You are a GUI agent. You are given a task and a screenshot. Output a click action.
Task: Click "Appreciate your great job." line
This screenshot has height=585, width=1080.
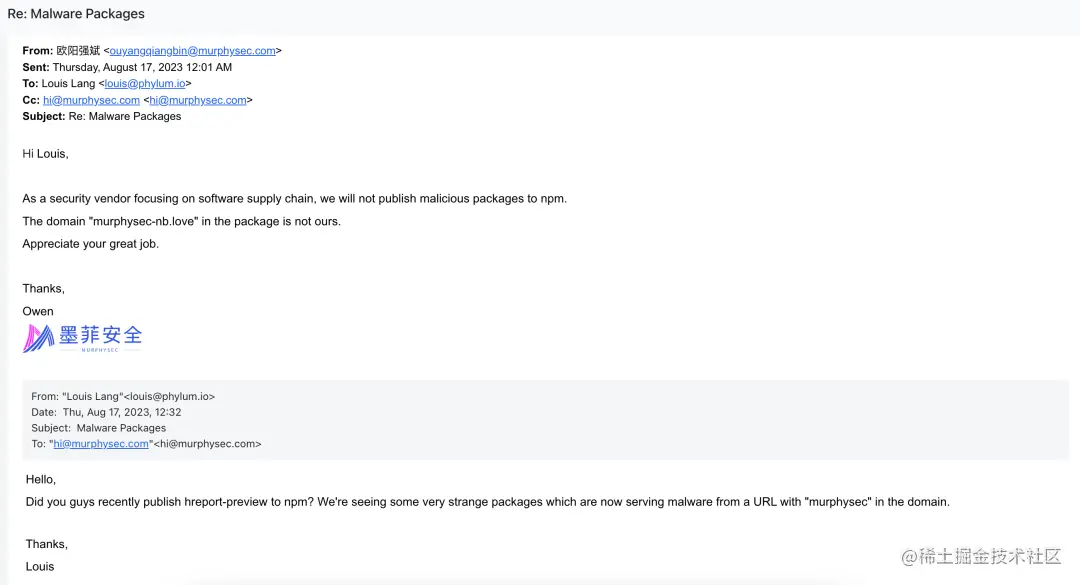pyautogui.click(x=90, y=244)
